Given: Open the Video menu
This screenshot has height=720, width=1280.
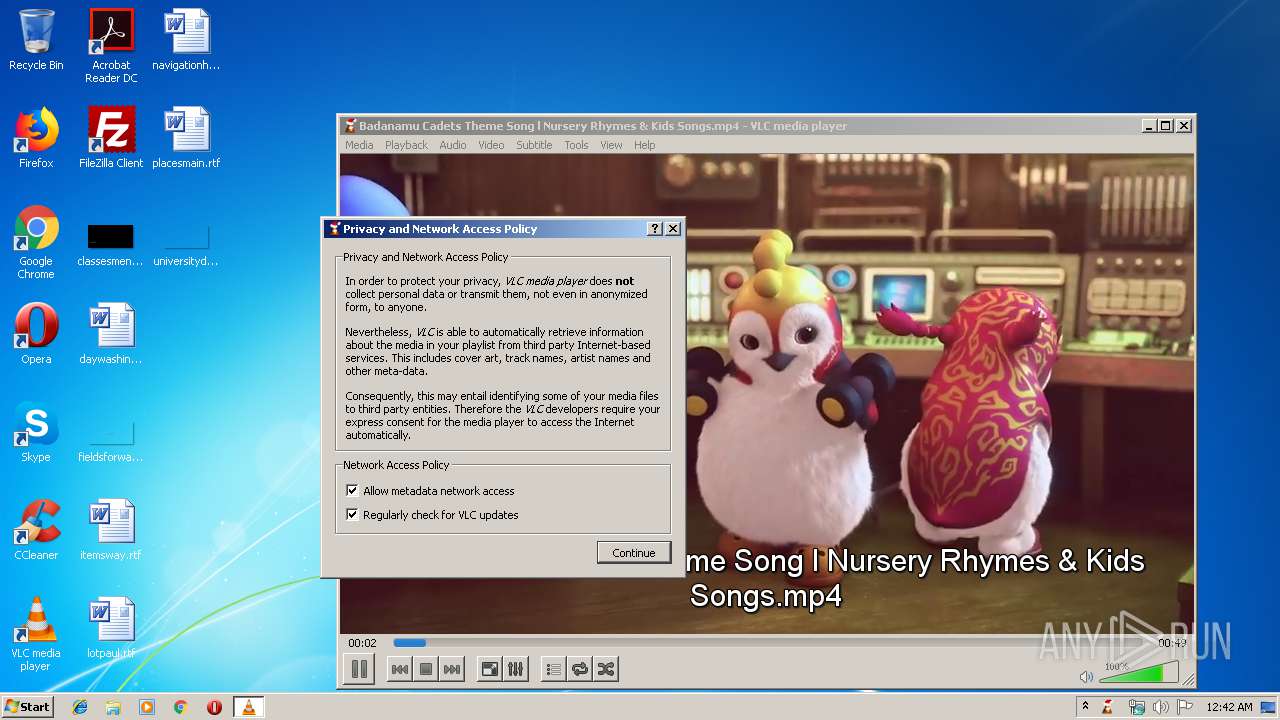Looking at the screenshot, I should click(491, 145).
